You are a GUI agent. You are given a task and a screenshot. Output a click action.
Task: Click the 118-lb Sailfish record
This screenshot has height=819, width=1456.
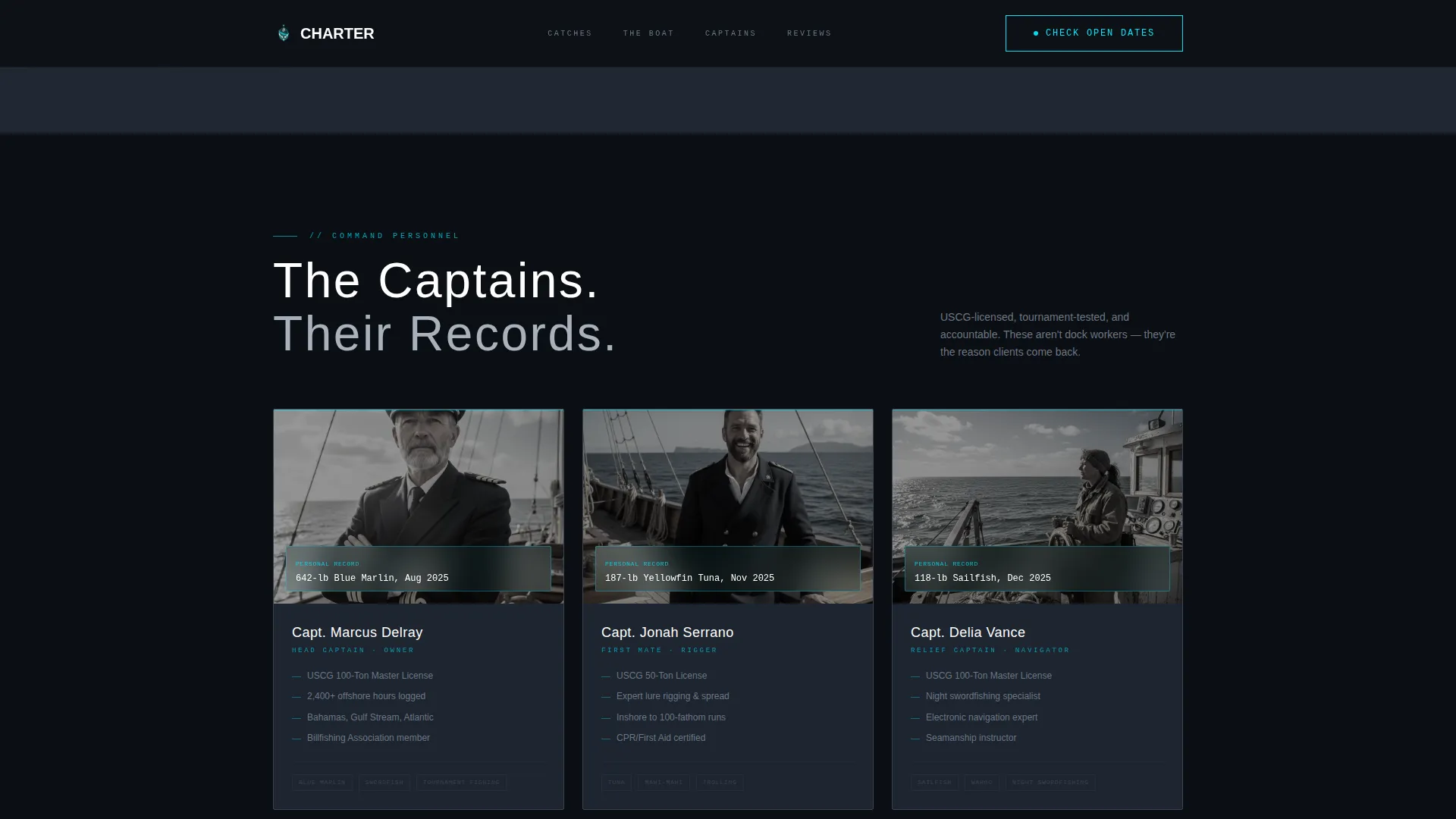point(1037,569)
